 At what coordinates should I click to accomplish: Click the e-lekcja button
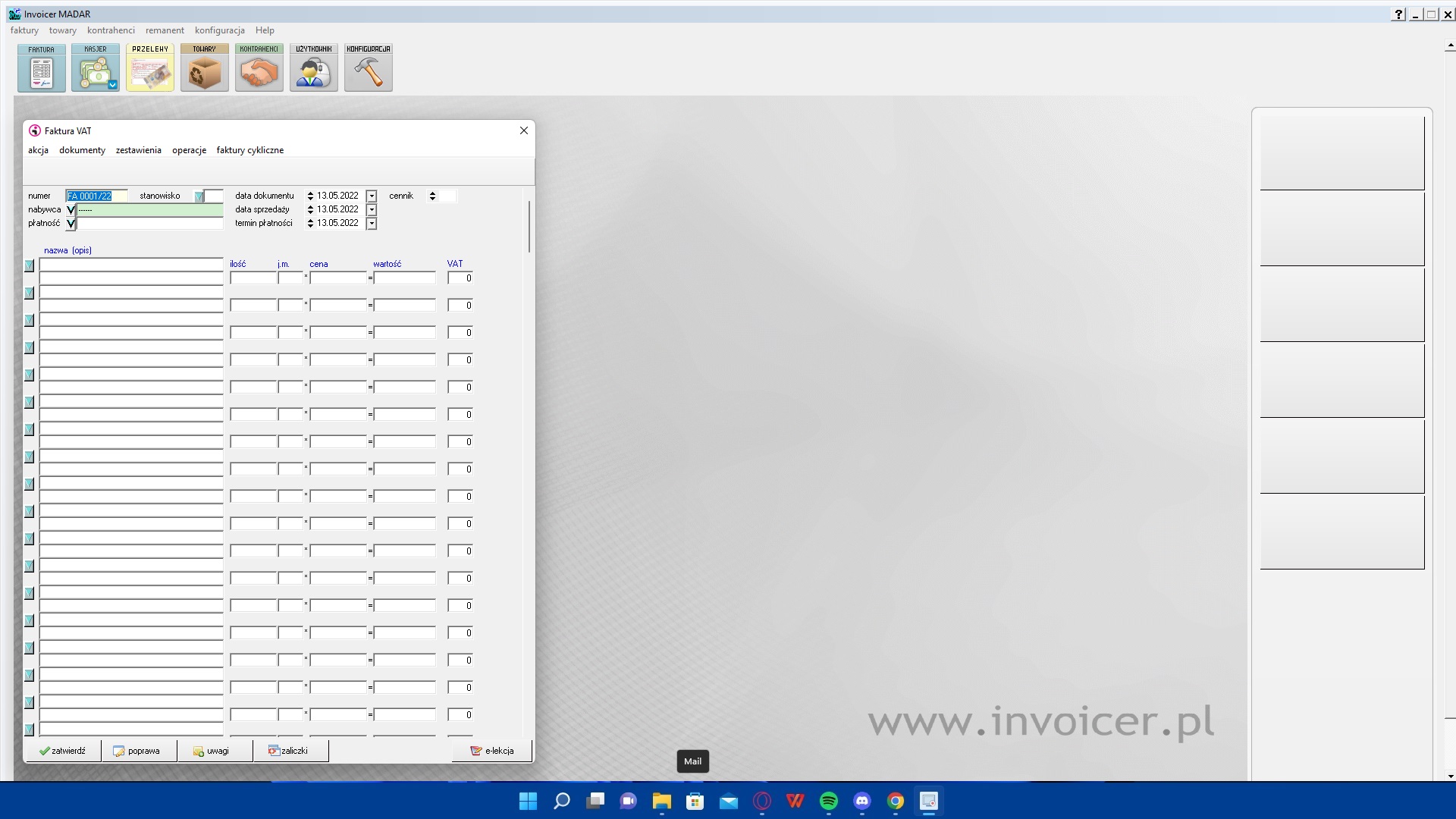(x=492, y=751)
